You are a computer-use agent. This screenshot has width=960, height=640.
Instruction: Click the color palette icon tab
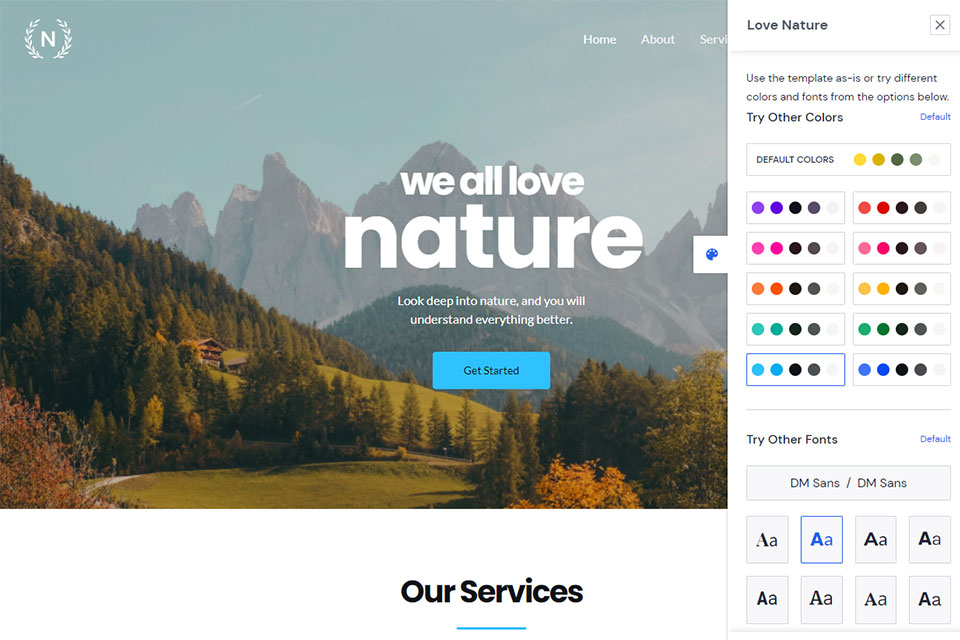coord(711,254)
